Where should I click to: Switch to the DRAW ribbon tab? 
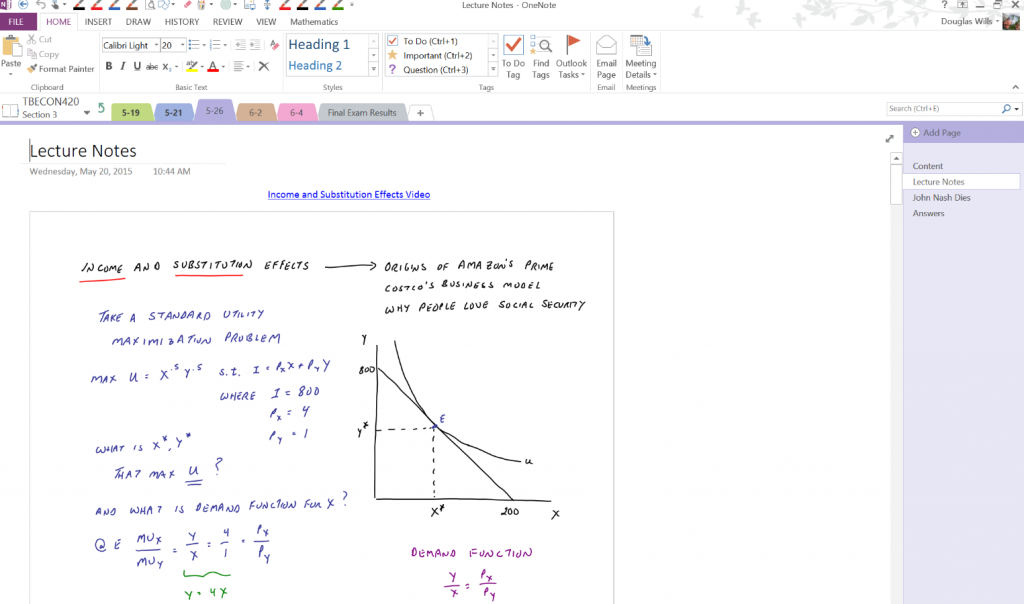click(138, 21)
